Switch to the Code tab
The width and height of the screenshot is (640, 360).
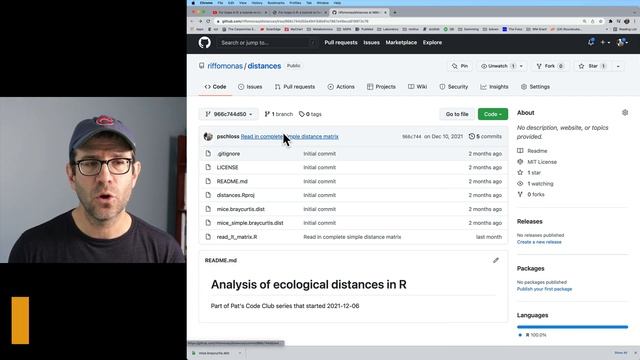pos(216,87)
